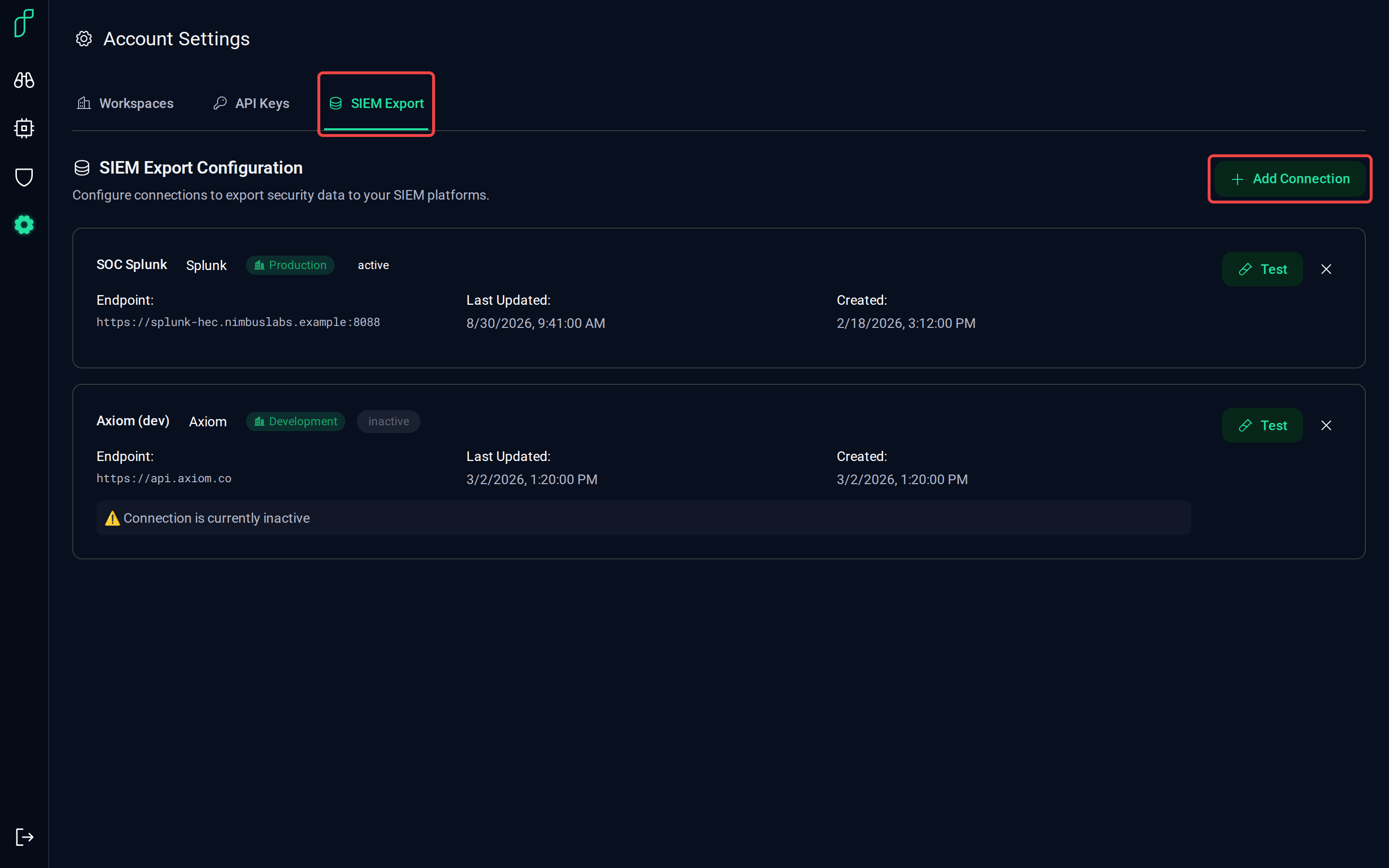Click the Development workspace badge

[x=296, y=421]
